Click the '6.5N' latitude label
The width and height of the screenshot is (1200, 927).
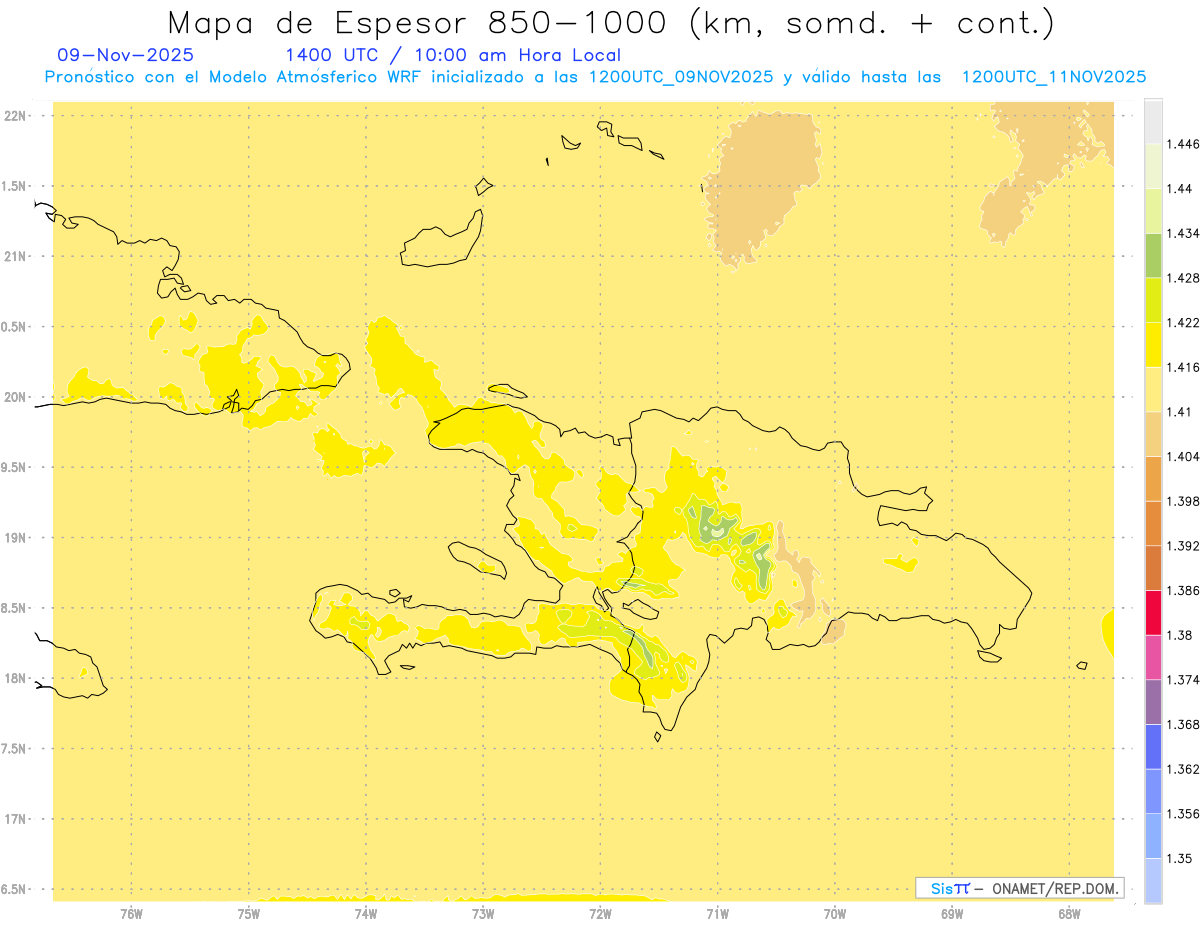point(13,889)
